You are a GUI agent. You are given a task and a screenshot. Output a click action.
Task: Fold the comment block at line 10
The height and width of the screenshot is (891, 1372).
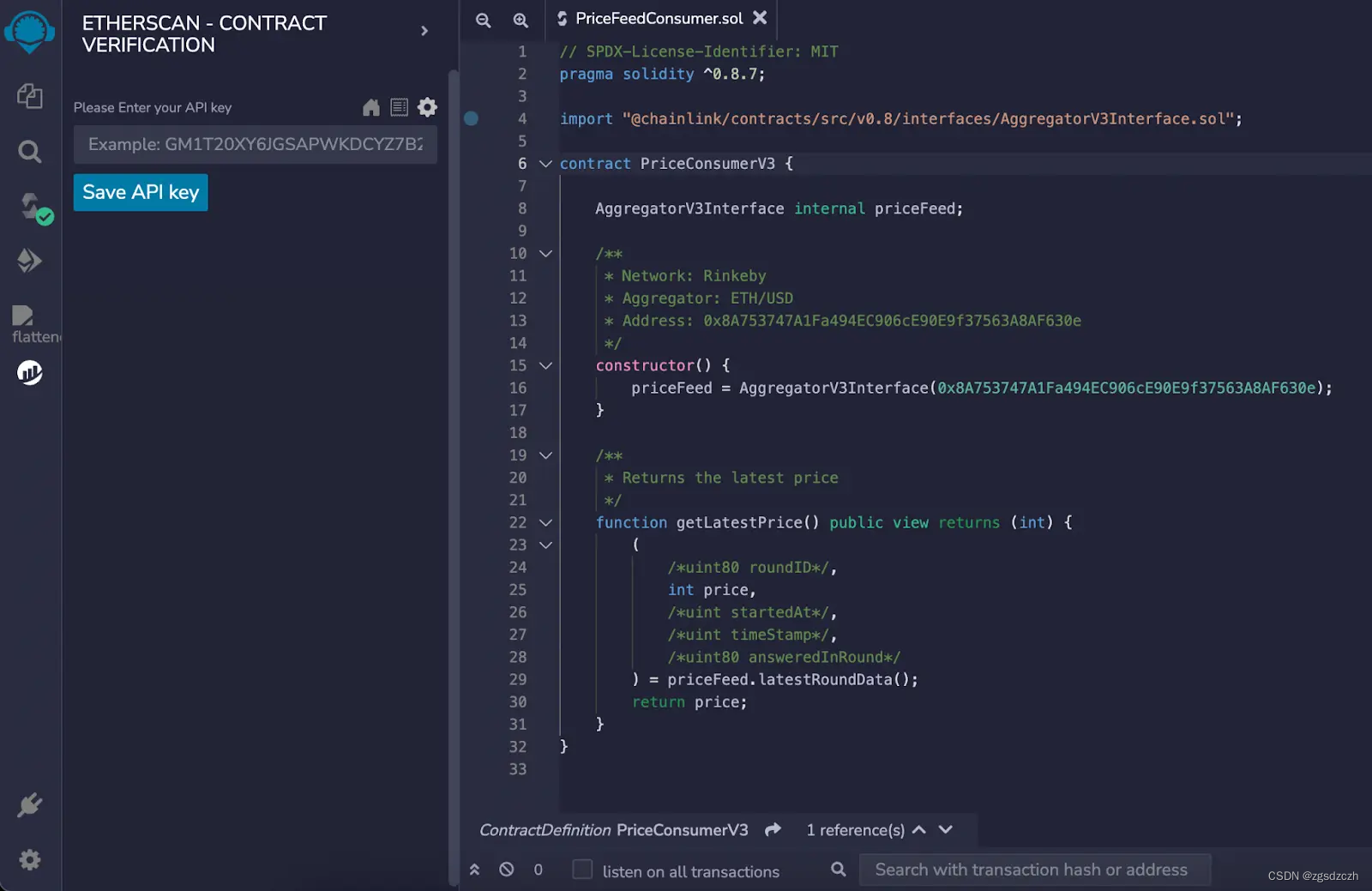pos(545,254)
